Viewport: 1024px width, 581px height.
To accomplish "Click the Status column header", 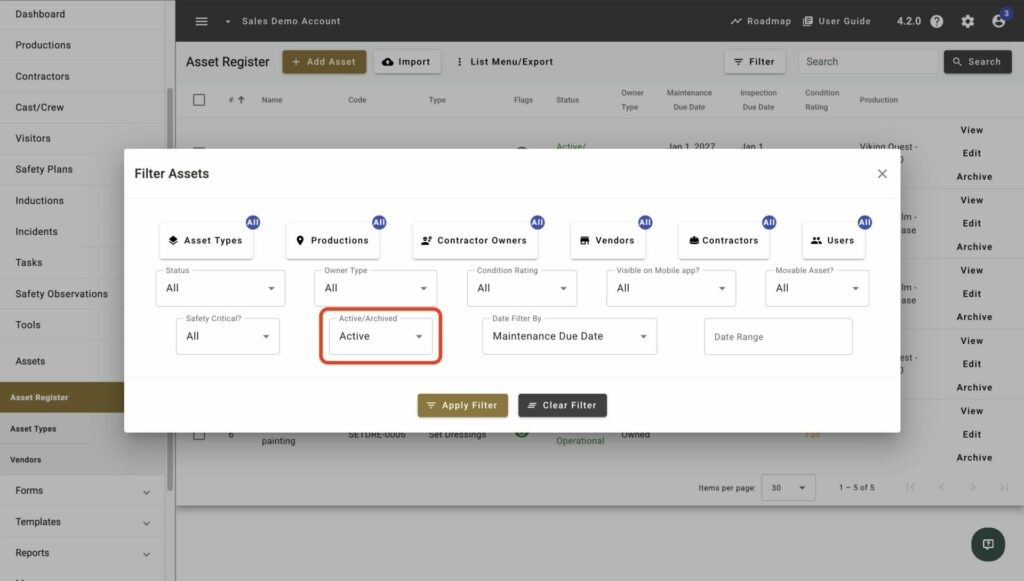I will tap(568, 100).
